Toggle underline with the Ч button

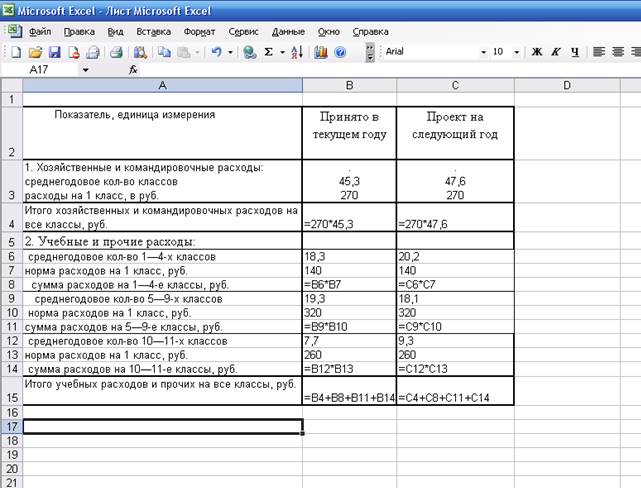pyautogui.click(x=575, y=52)
